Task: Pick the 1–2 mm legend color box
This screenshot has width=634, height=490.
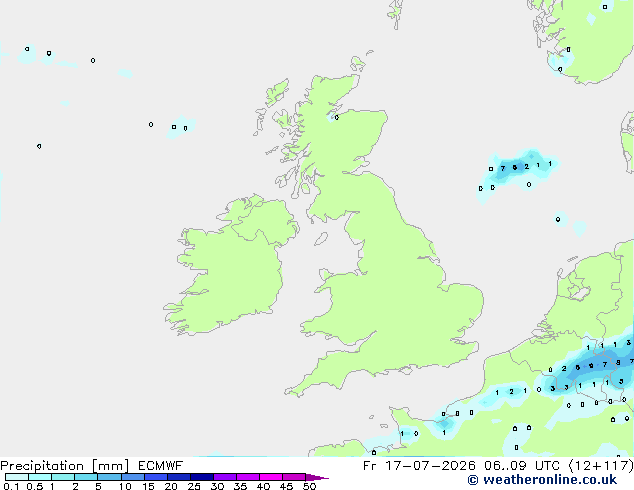Action: pos(63,477)
